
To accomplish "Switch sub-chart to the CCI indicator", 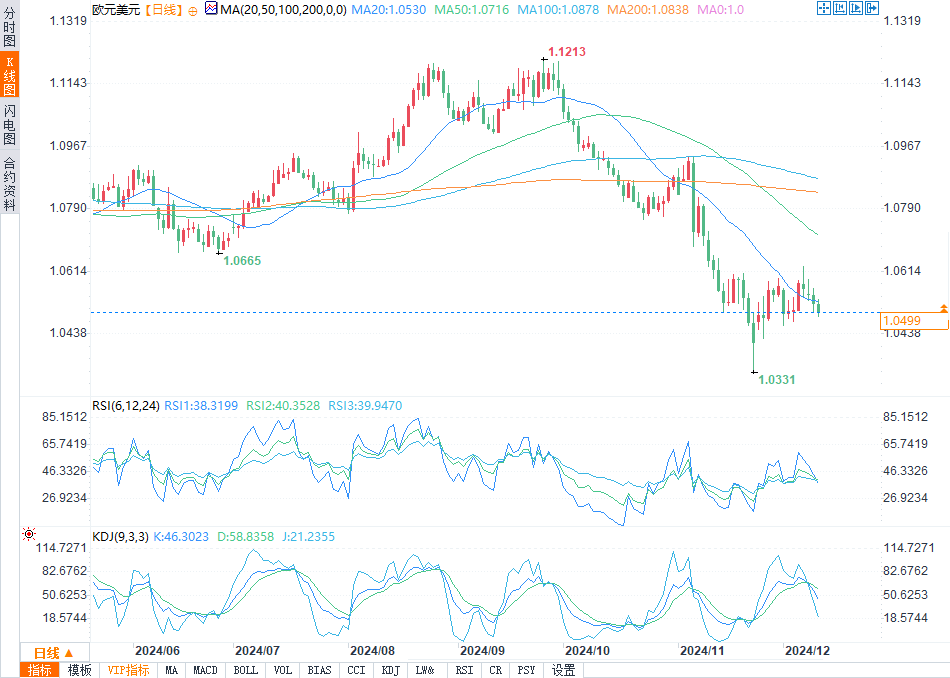I will click(x=356, y=670).
